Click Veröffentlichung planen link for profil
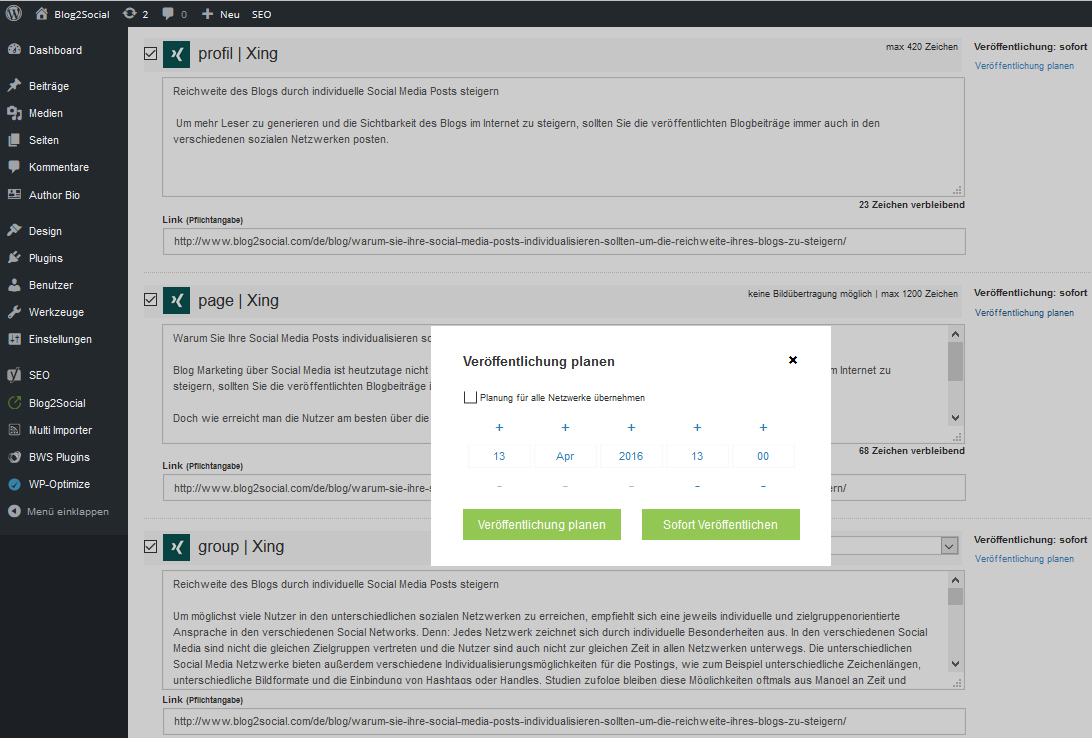 (1024, 66)
